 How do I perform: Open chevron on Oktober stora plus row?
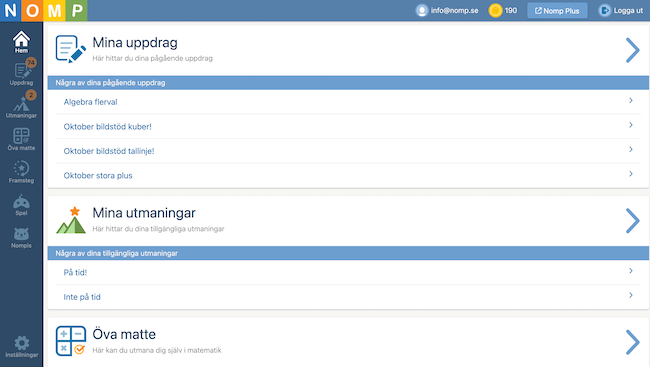(x=631, y=174)
